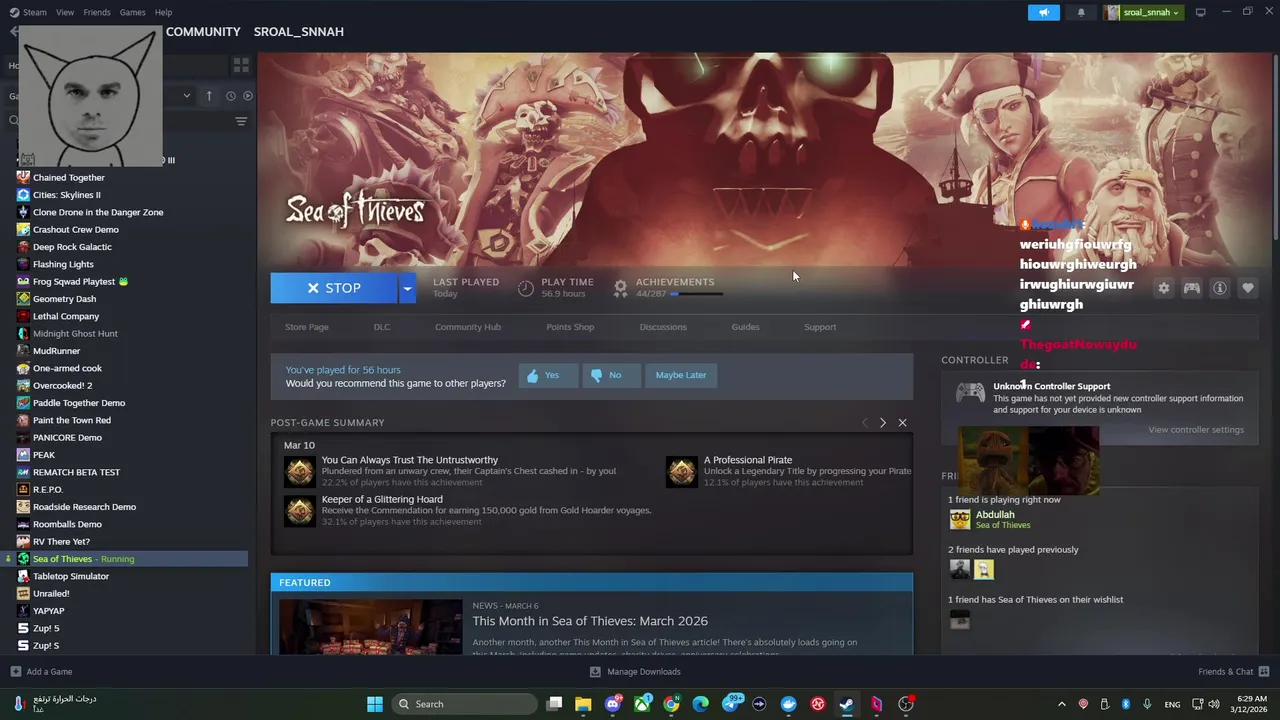Expand the STOP button dropdown arrow
The image size is (1280, 720).
coord(406,288)
